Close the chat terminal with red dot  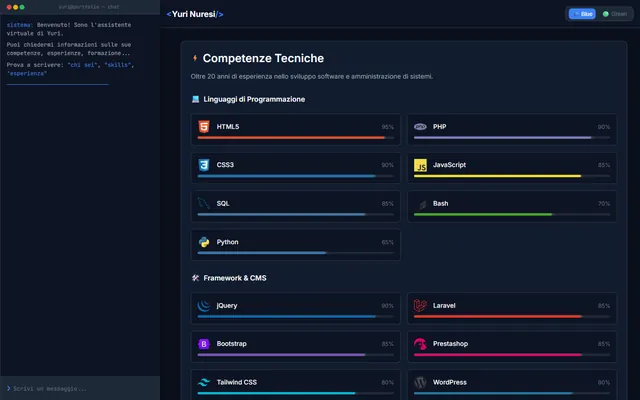pos(9,7)
